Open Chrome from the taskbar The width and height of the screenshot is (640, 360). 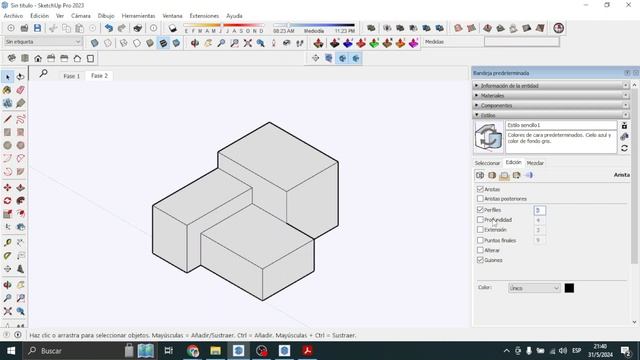(x=193, y=351)
